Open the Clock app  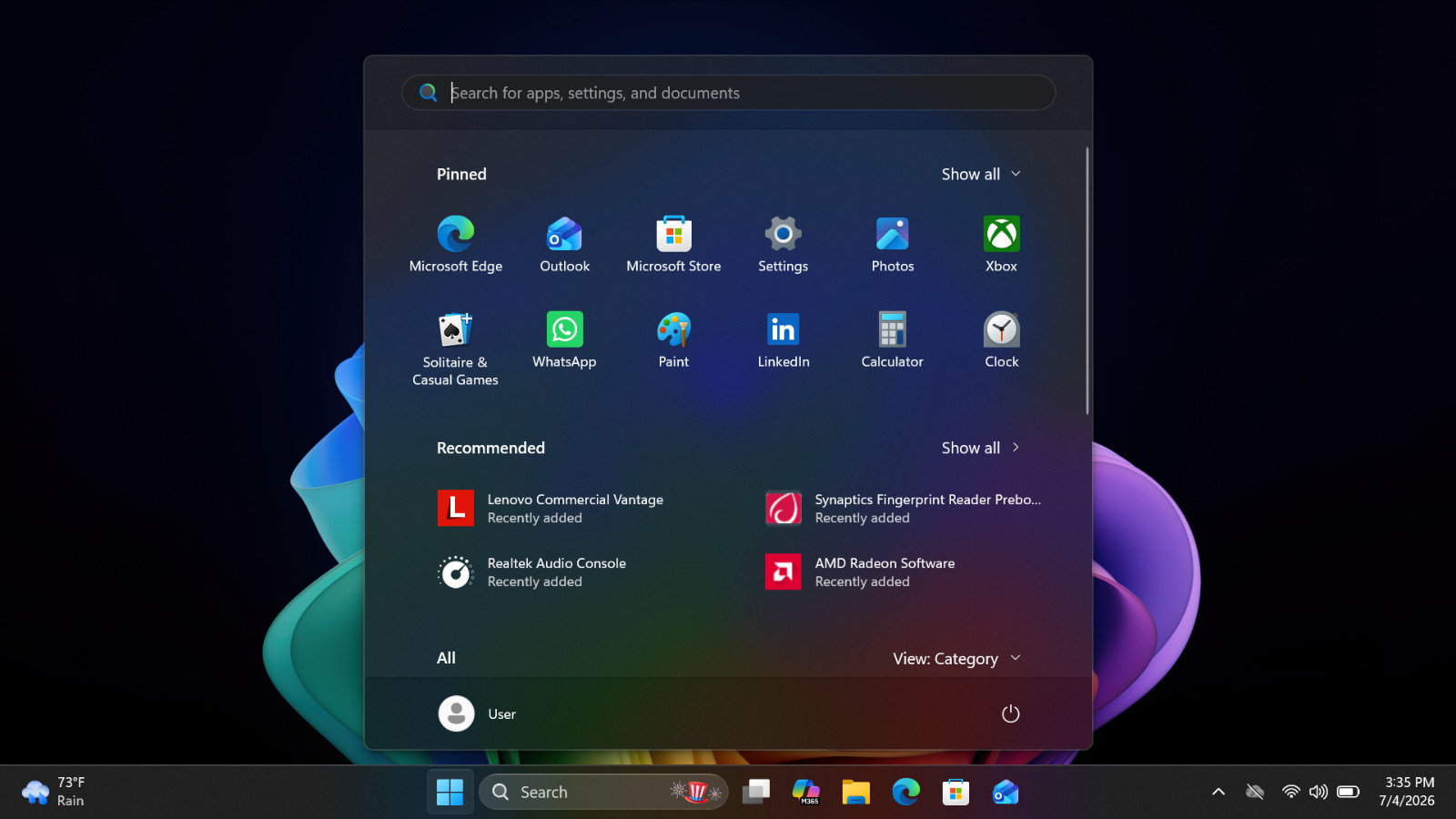point(1001,341)
